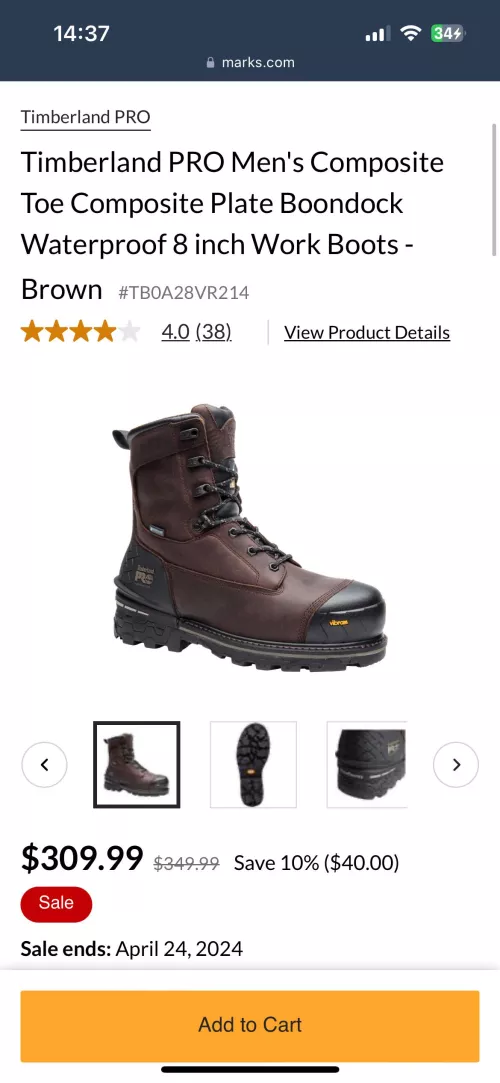The width and height of the screenshot is (500, 1083).
Task: Add the boots to cart
Action: 250,1026
